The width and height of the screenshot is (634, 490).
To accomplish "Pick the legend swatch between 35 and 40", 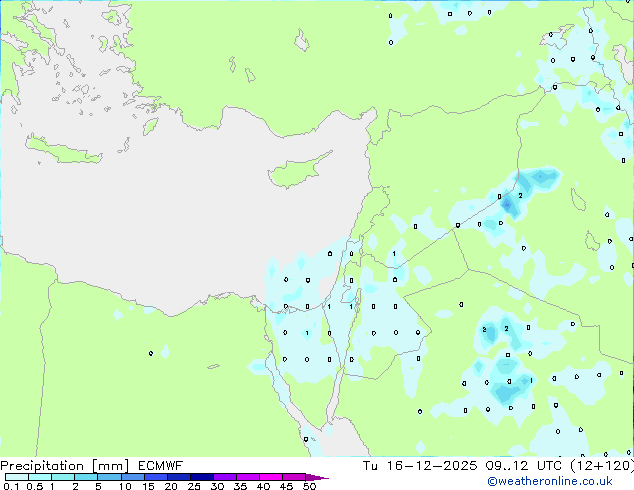I will coord(247,477).
